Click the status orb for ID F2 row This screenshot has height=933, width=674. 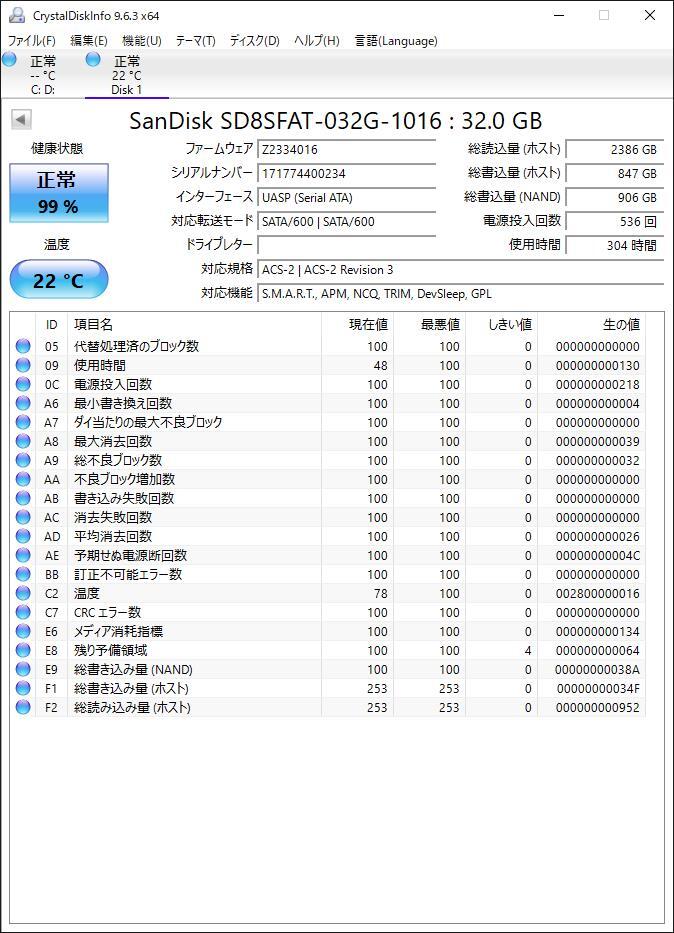pos(23,707)
